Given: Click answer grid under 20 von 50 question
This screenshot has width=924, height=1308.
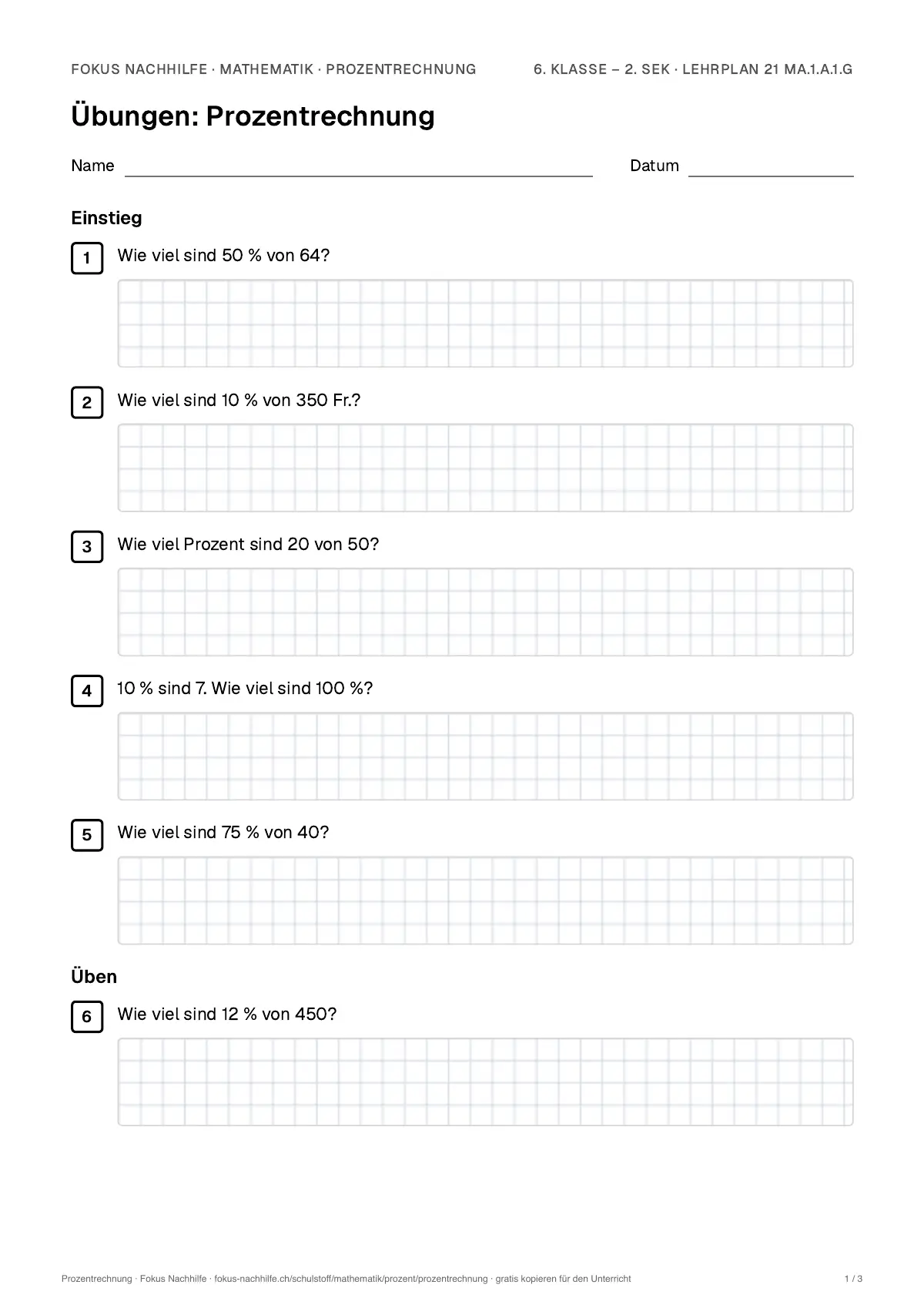Looking at the screenshot, I should 485,612.
